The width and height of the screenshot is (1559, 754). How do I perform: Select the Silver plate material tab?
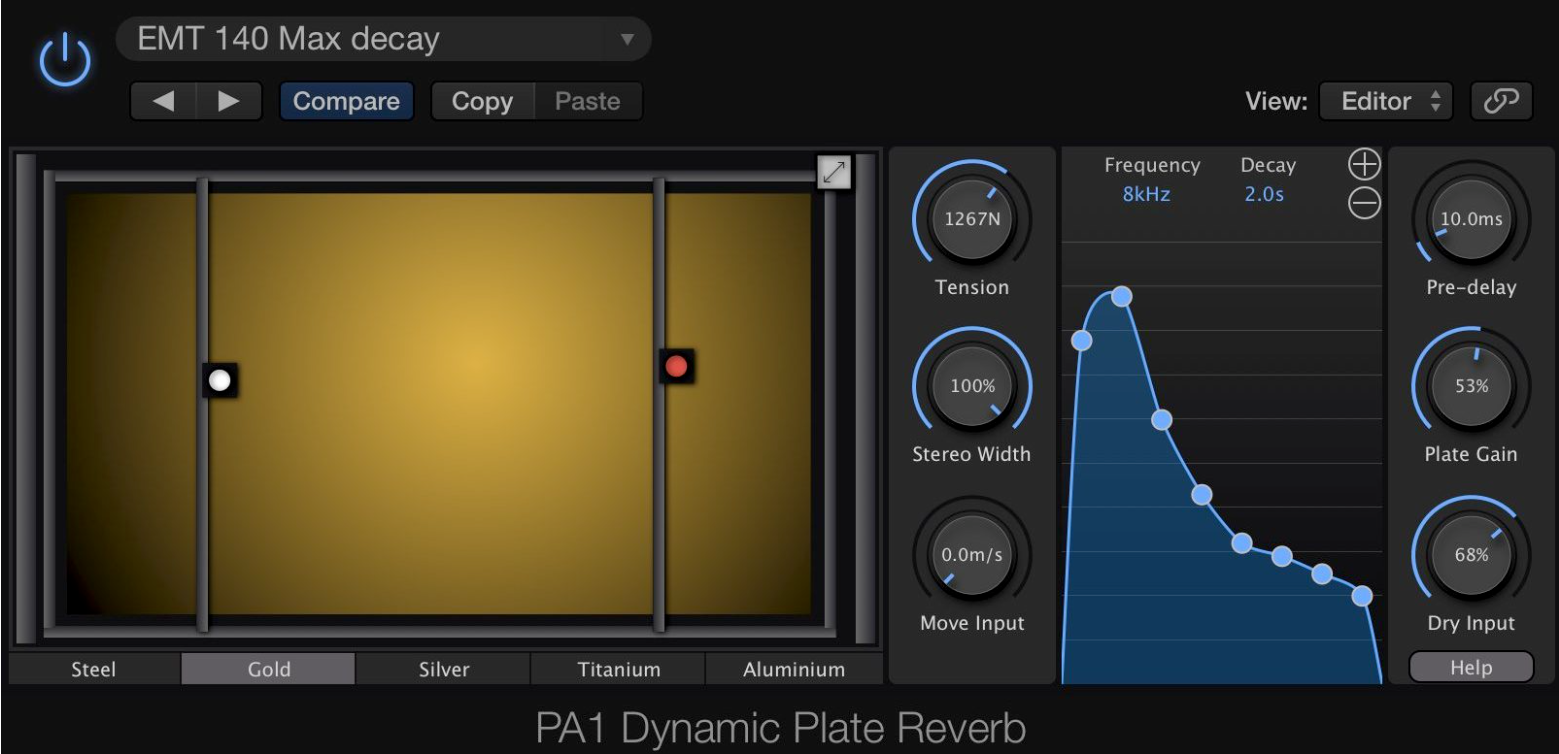[443, 669]
